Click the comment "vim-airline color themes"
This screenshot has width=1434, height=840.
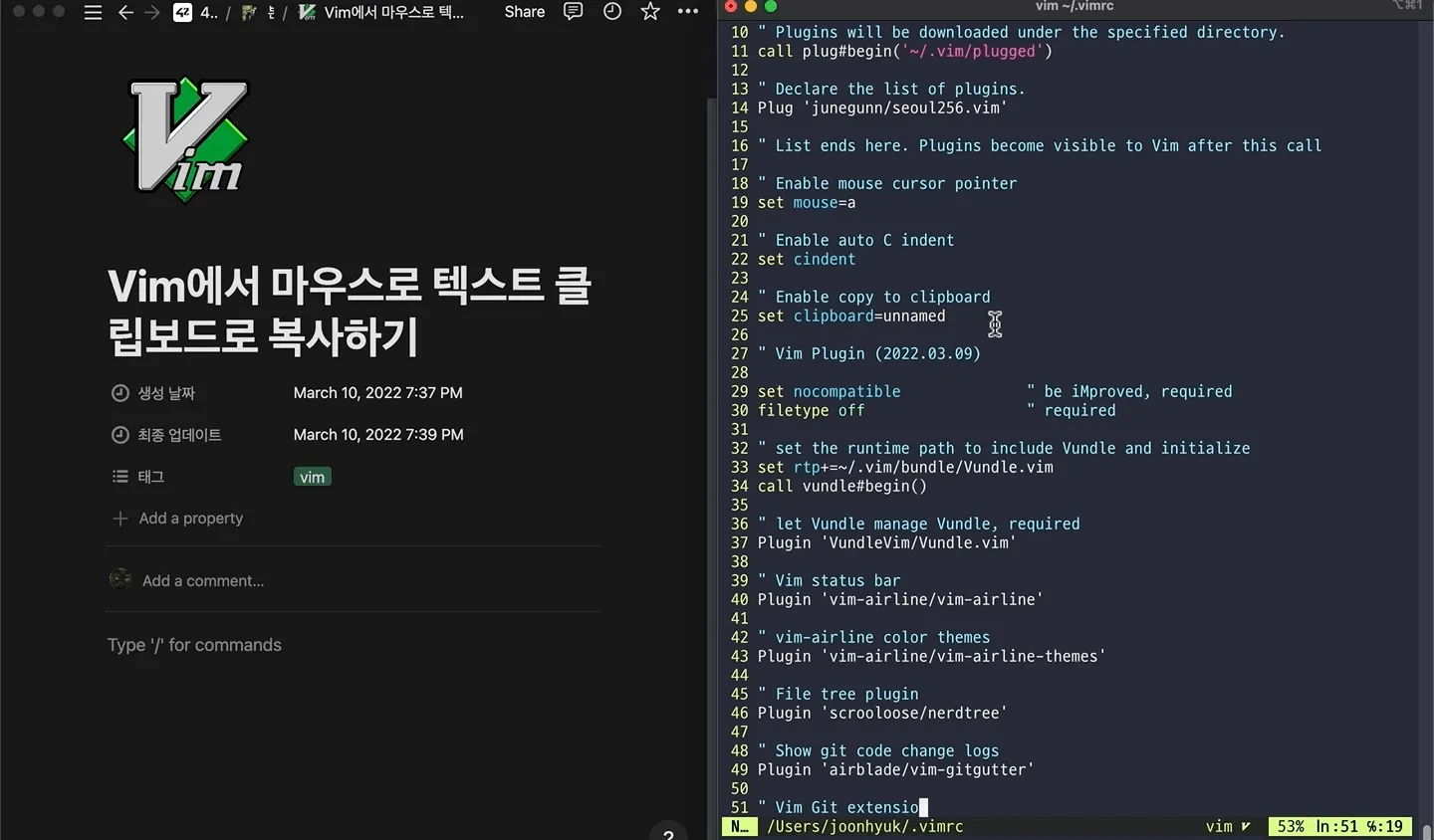874,638
